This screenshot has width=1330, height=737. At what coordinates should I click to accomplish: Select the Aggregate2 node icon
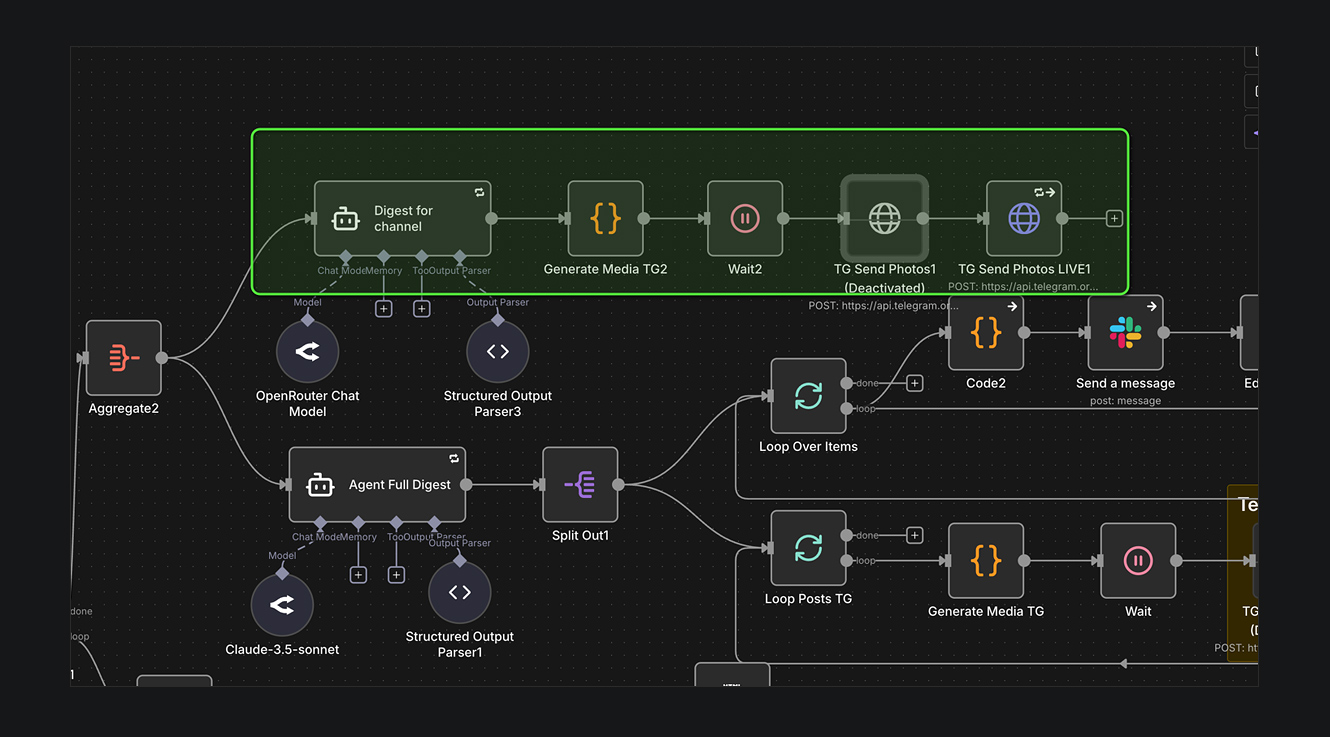124,358
